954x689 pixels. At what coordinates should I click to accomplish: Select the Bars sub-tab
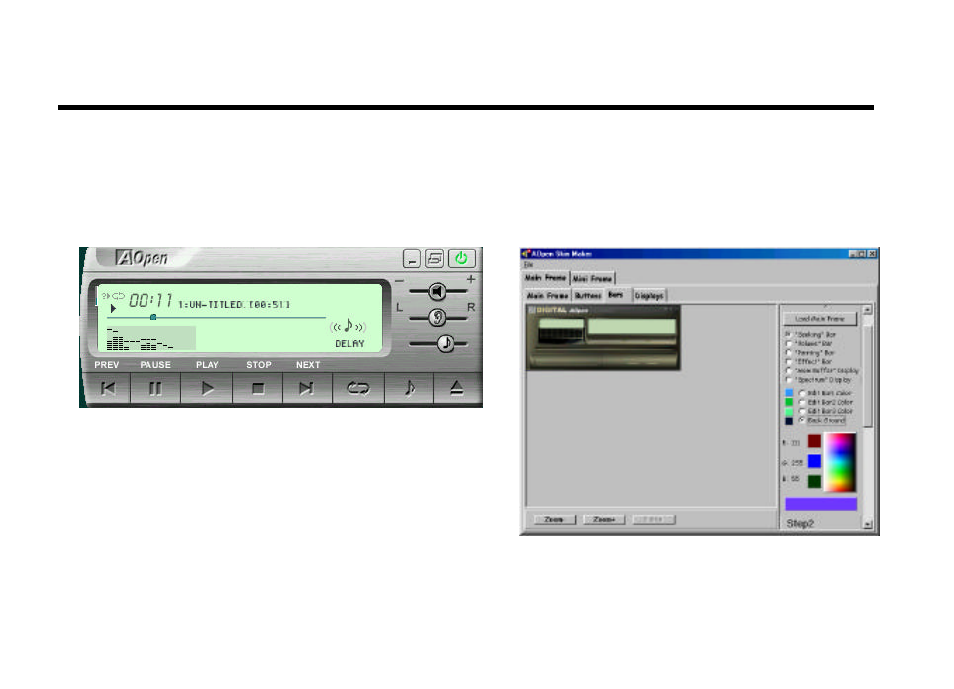point(616,295)
